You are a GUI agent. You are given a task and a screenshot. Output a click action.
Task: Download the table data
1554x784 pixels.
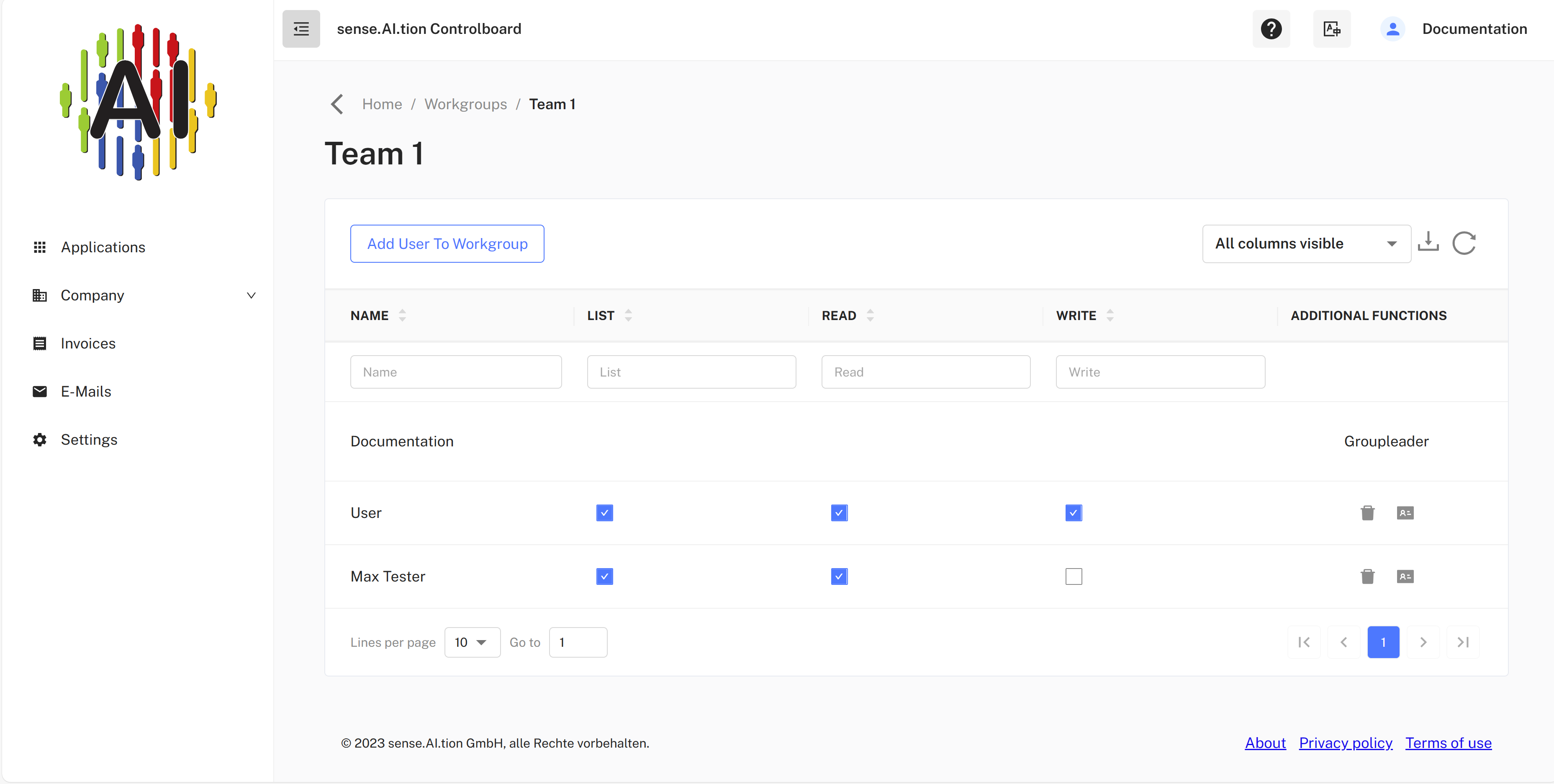tap(1428, 242)
